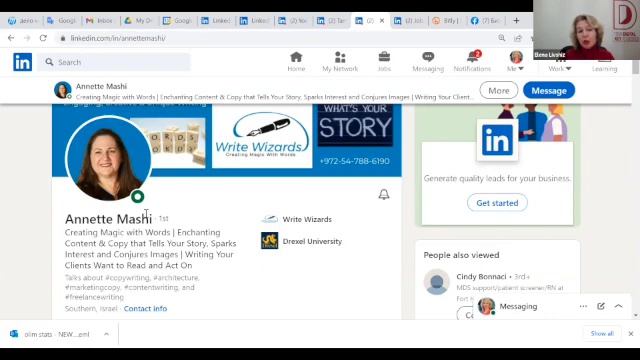This screenshot has width=640, height=360.
Task: Click the profile notification bell icon
Action: tap(384, 194)
